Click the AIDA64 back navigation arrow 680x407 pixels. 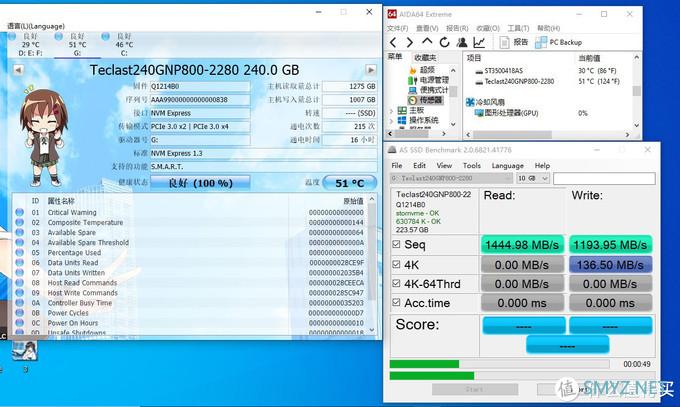pyautogui.click(x=393, y=43)
